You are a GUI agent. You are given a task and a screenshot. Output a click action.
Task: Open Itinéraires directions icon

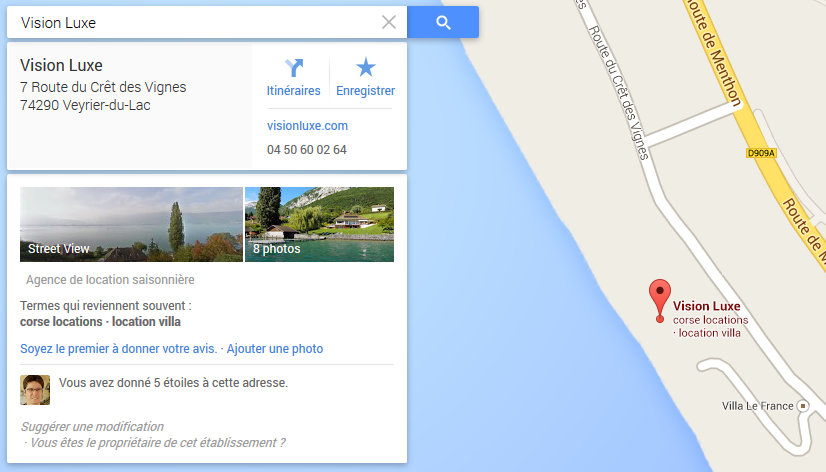(x=294, y=68)
